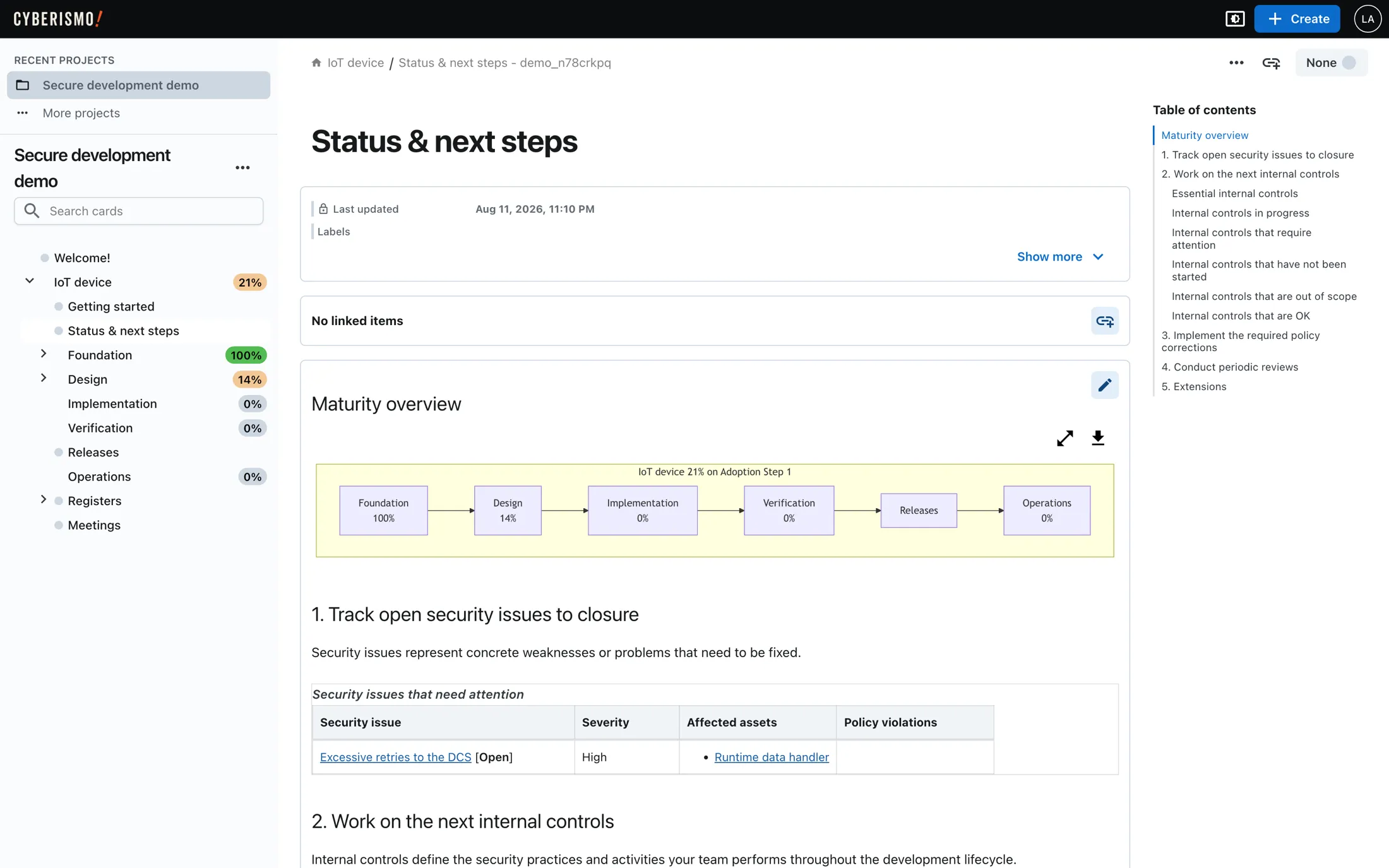
Task: Open More projects list
Action: [x=81, y=113]
